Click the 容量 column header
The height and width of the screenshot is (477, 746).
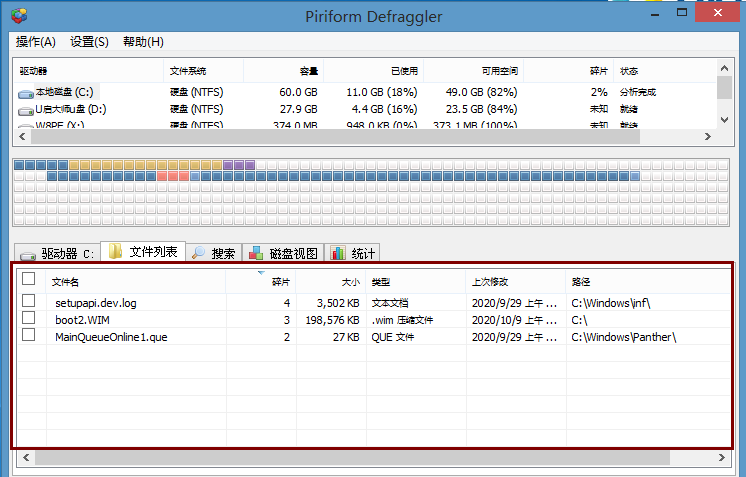(284, 71)
